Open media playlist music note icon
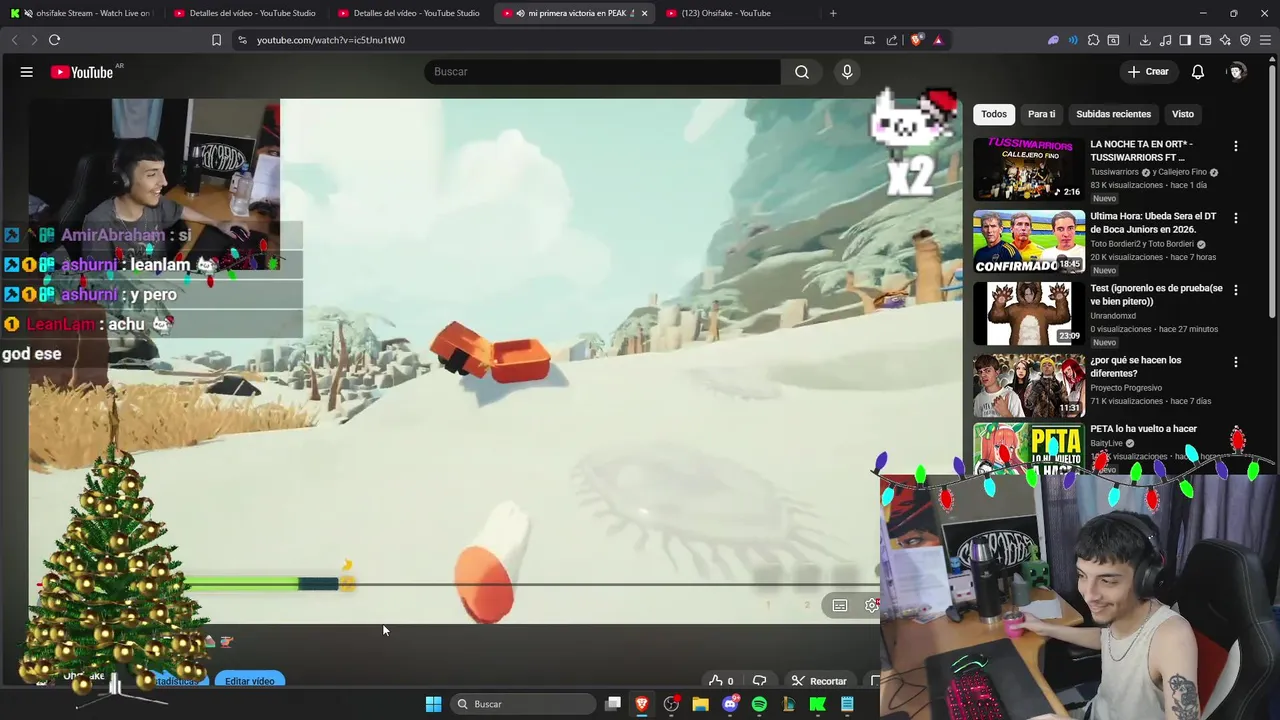Viewport: 1280px width, 720px height. click(x=1165, y=40)
